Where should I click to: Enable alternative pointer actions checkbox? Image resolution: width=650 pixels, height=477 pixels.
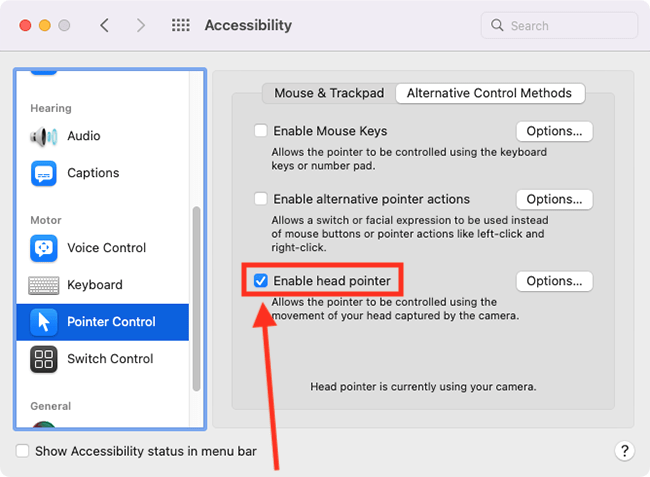pyautogui.click(x=260, y=199)
